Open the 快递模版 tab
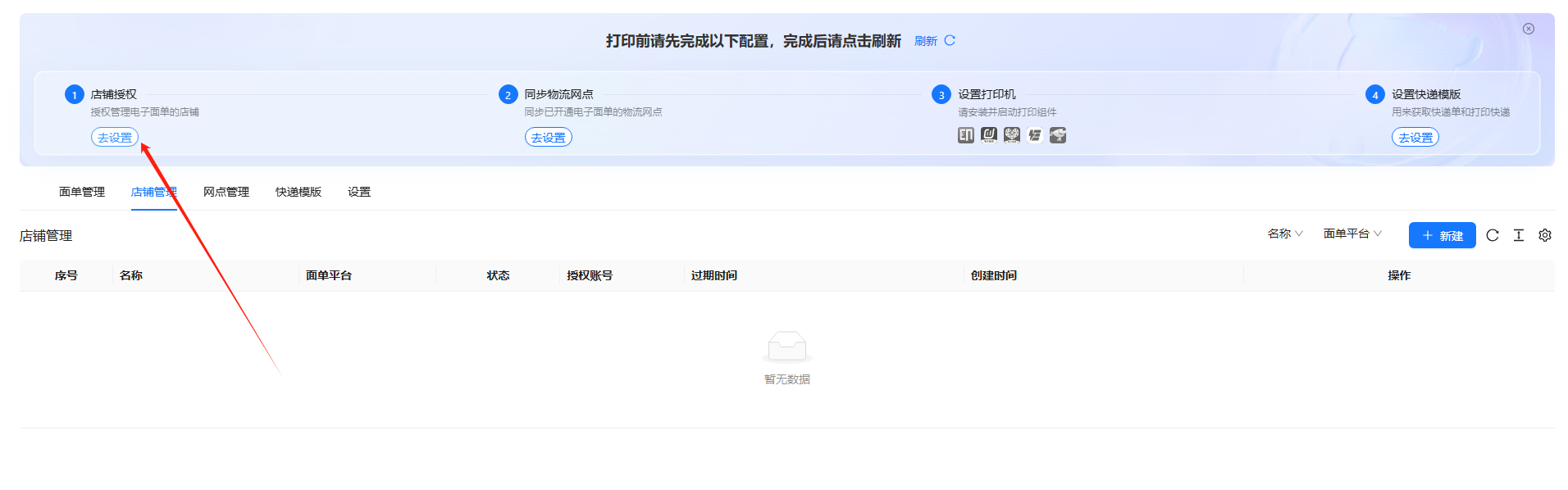This screenshot has height=490, width=1568. [299, 192]
